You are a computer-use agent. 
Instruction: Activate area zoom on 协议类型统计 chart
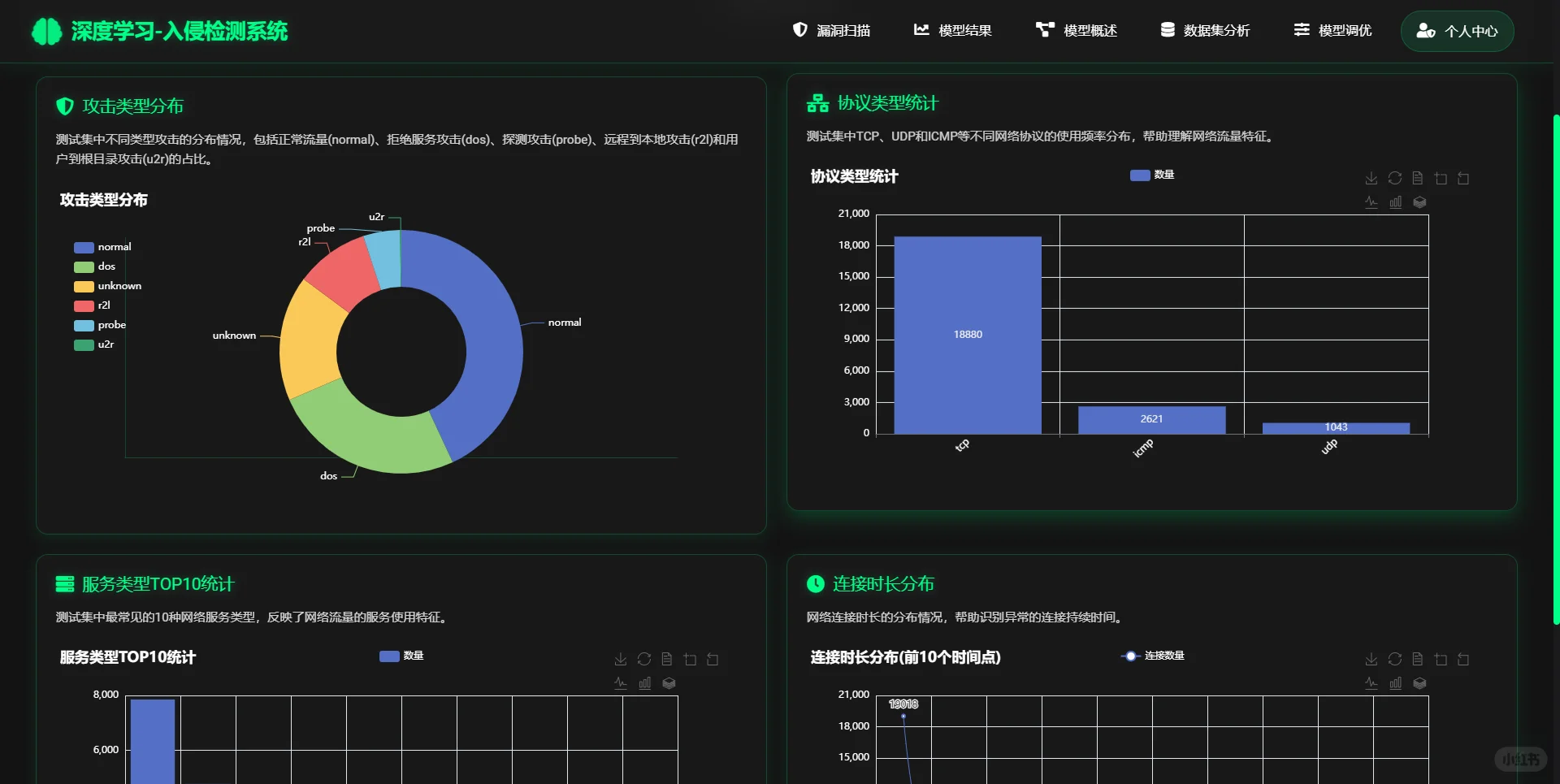point(1441,178)
